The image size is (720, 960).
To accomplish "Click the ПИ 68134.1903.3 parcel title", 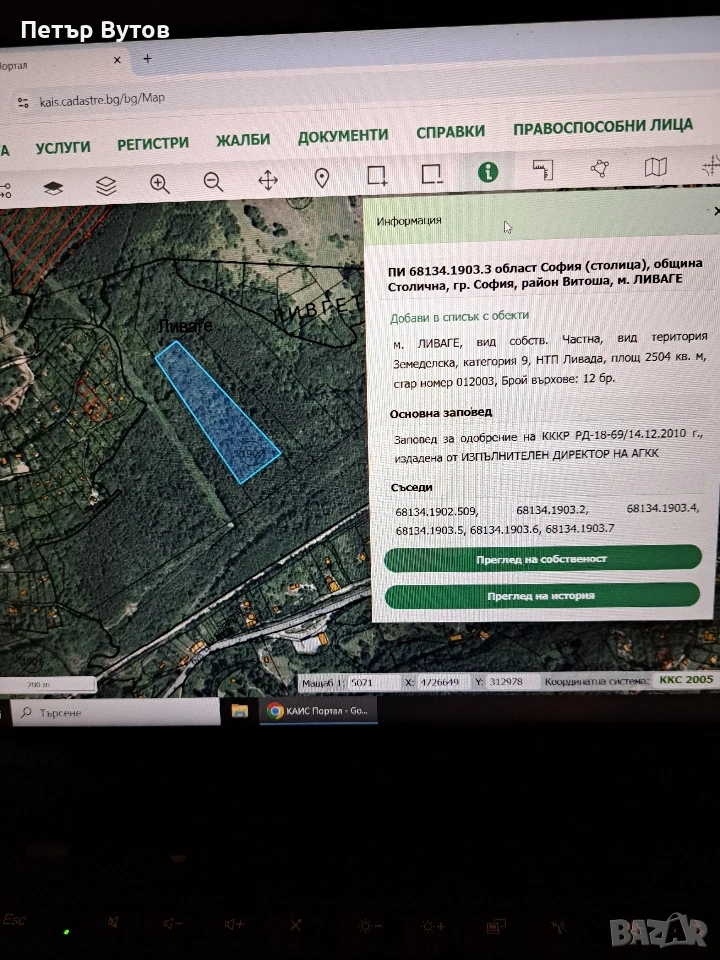I will coord(545,274).
